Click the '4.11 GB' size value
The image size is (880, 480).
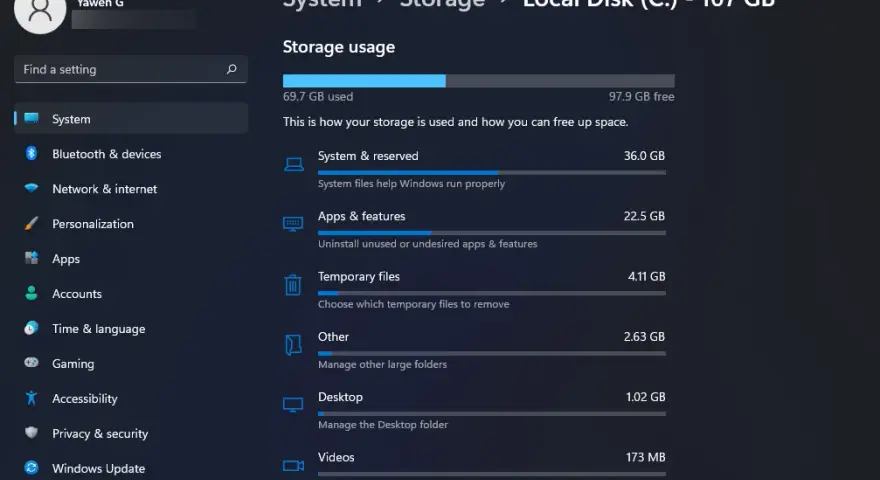click(647, 276)
